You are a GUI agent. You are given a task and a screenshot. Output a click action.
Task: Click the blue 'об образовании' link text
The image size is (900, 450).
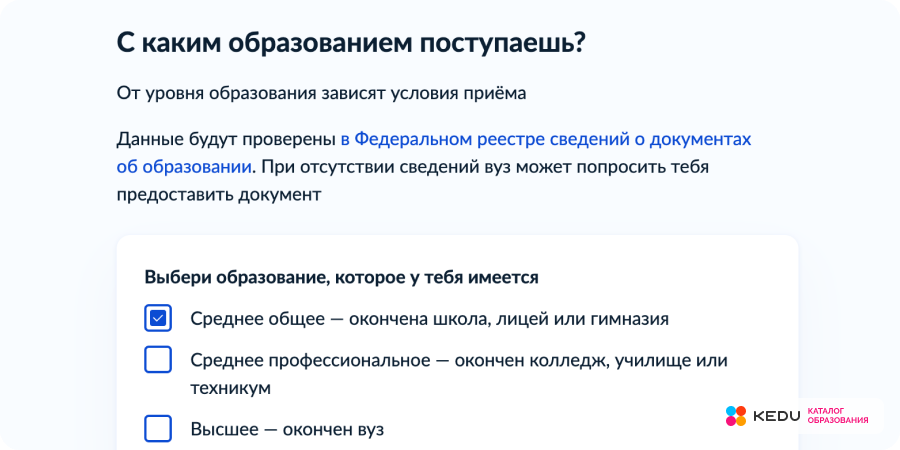tap(184, 166)
